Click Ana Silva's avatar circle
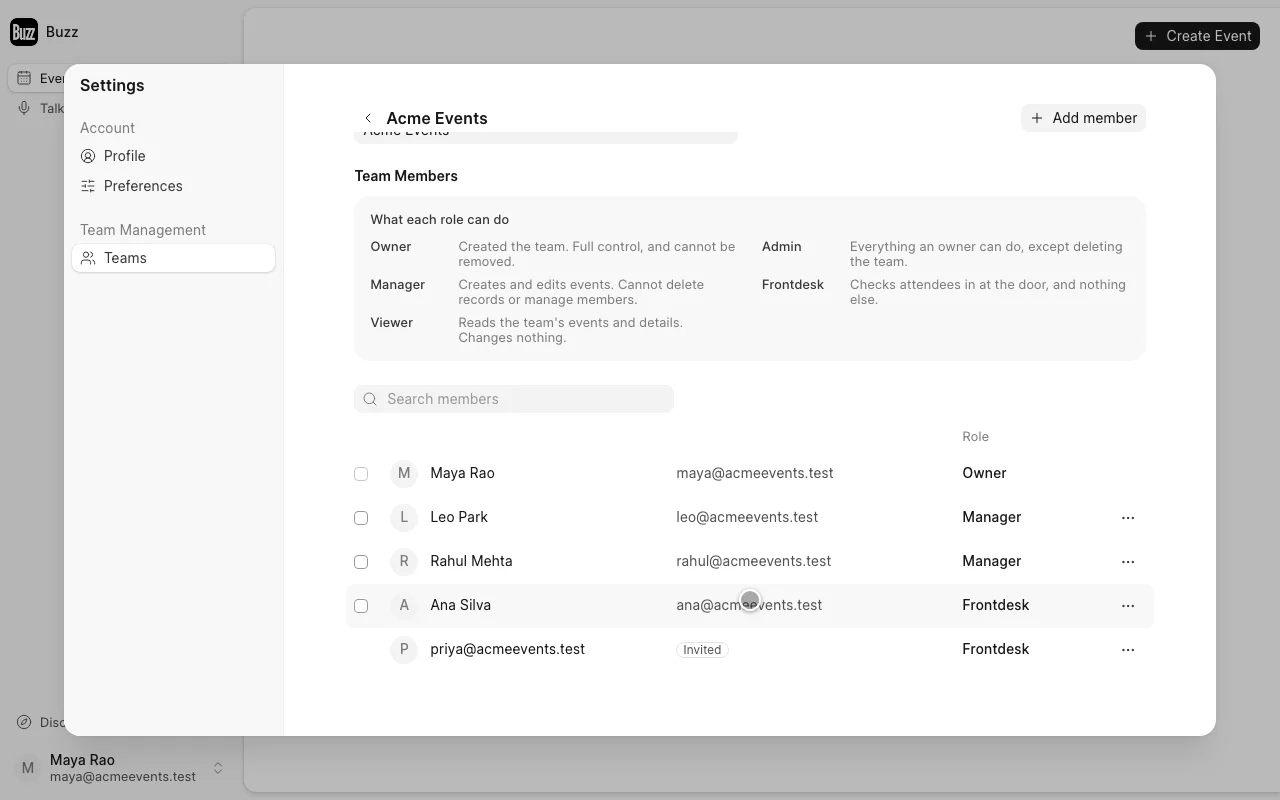The width and height of the screenshot is (1280, 800). [404, 605]
